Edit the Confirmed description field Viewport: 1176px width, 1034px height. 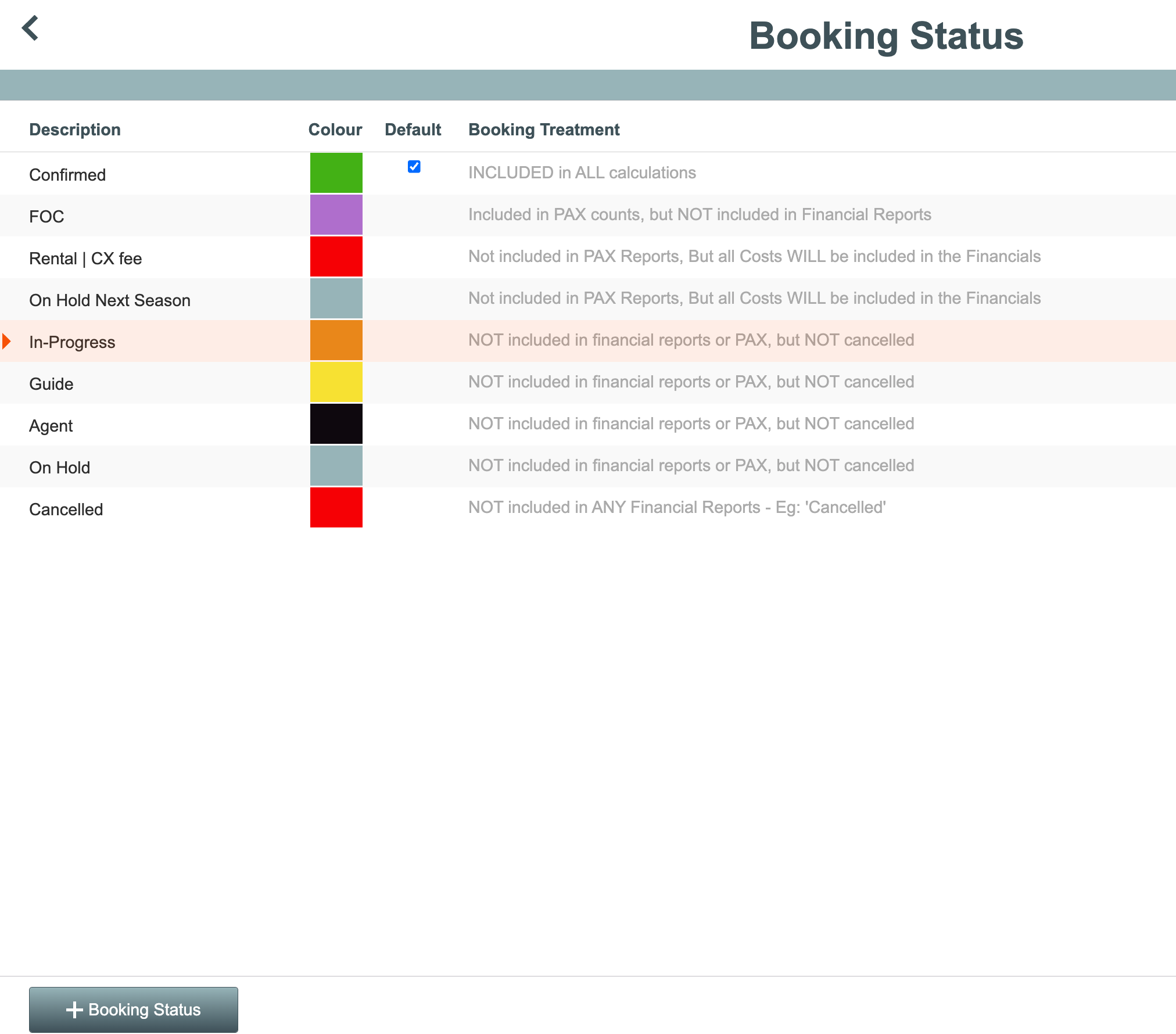click(67, 175)
